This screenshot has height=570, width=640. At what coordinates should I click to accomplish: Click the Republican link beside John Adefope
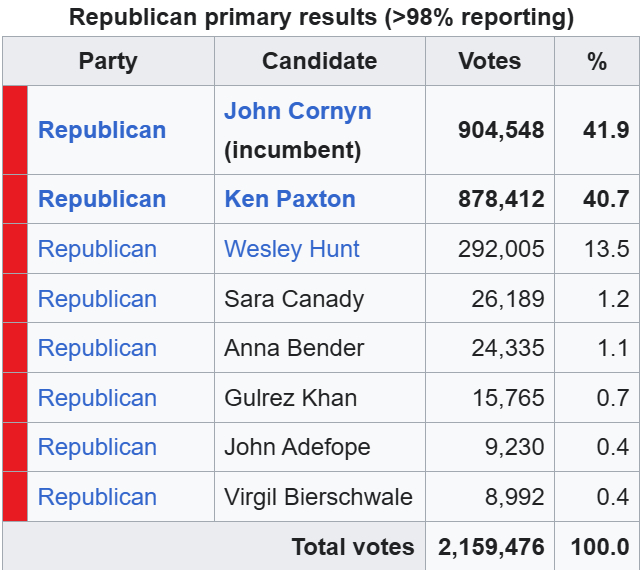pyautogui.click(x=97, y=447)
